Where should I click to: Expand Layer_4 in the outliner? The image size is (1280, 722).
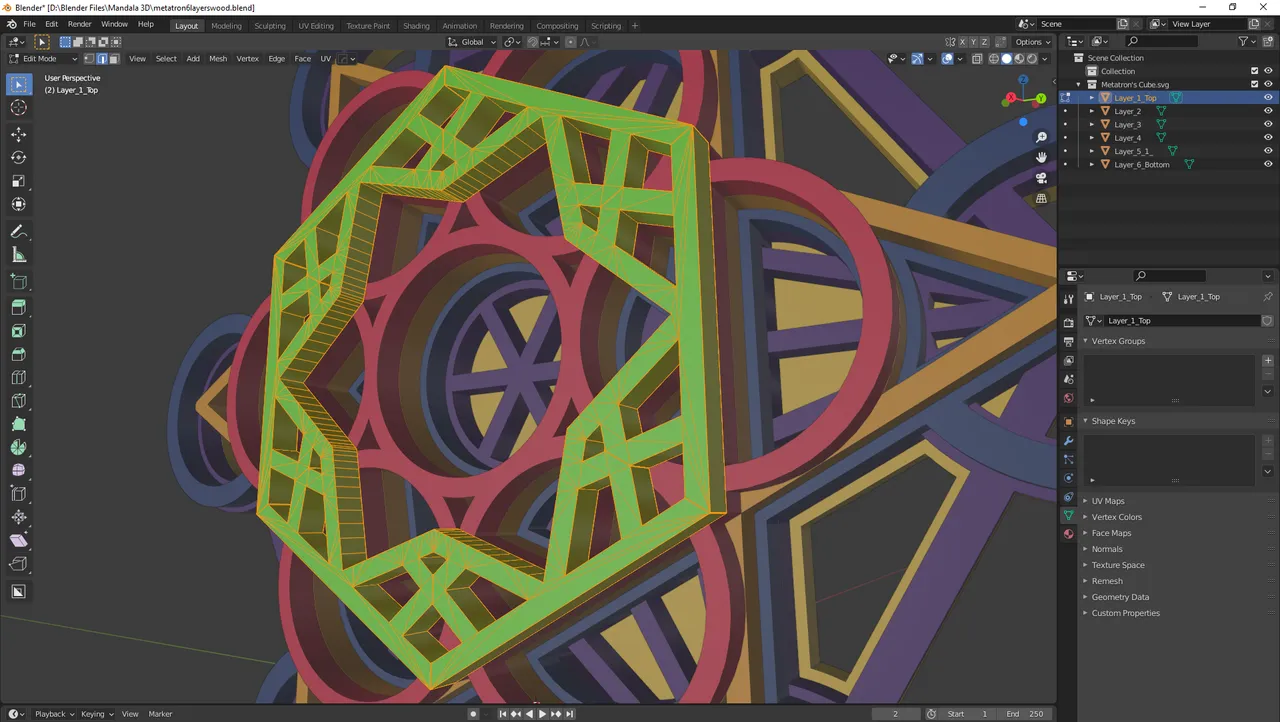pyautogui.click(x=1092, y=138)
